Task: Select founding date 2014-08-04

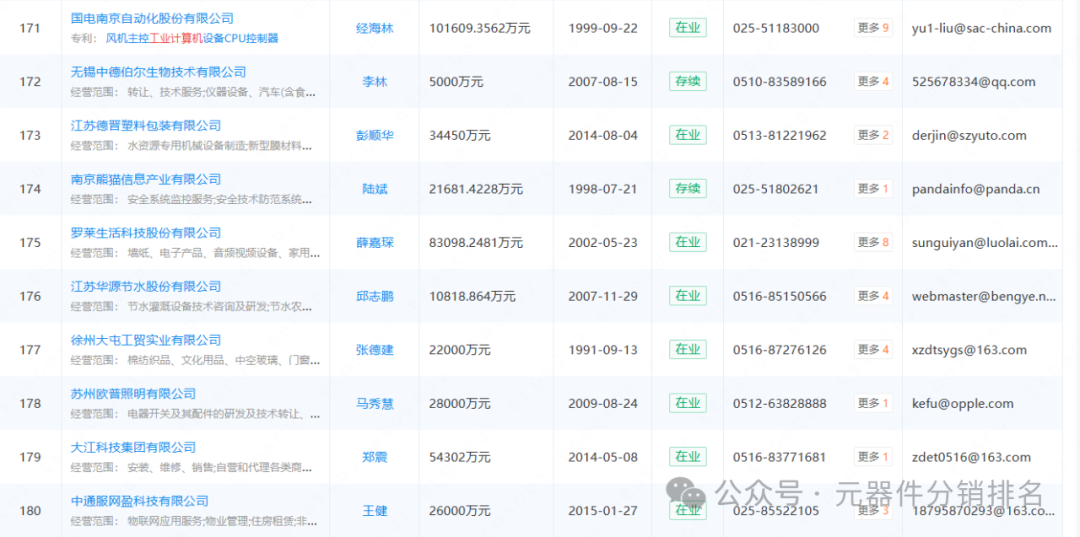Action: click(x=603, y=136)
